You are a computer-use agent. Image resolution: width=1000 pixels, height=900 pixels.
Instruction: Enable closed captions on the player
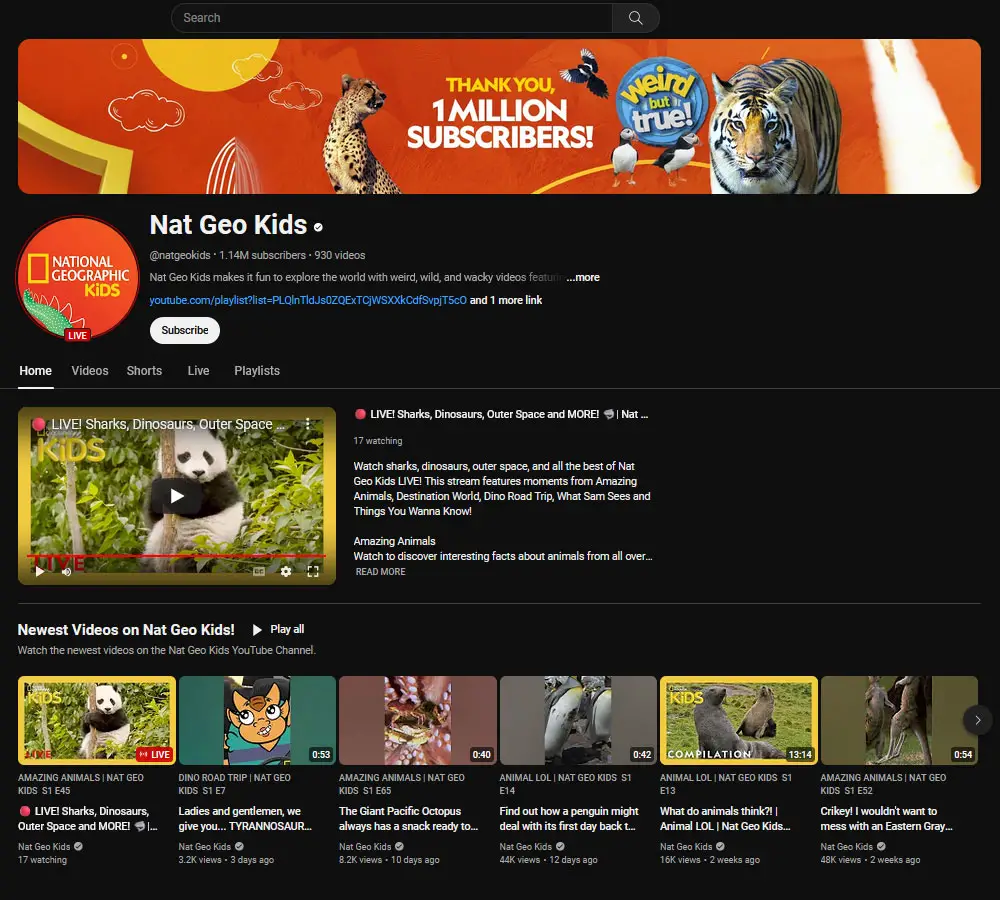[258, 572]
